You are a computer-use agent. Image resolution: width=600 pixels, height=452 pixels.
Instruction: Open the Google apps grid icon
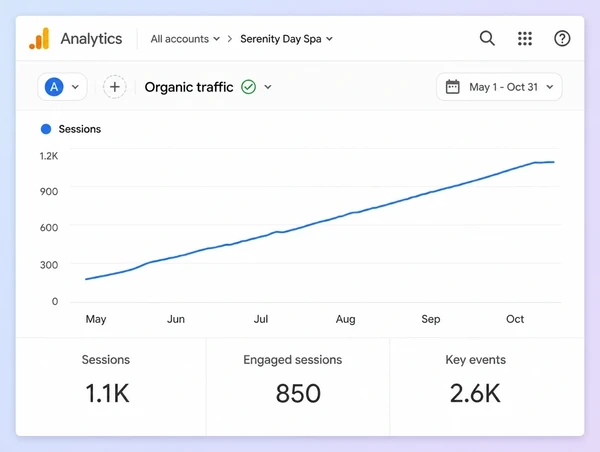pyautogui.click(x=525, y=39)
